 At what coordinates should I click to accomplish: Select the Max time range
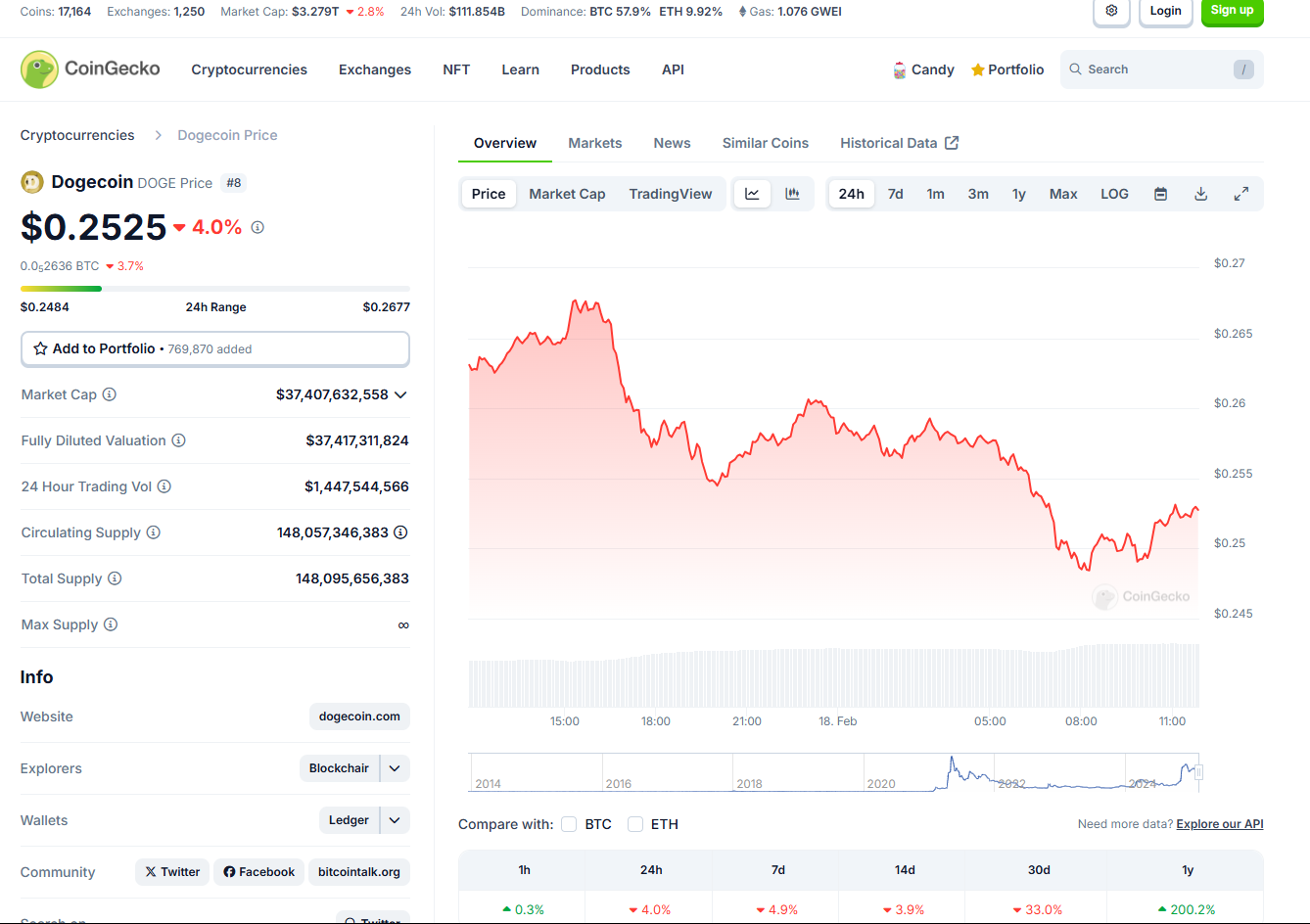[1063, 194]
